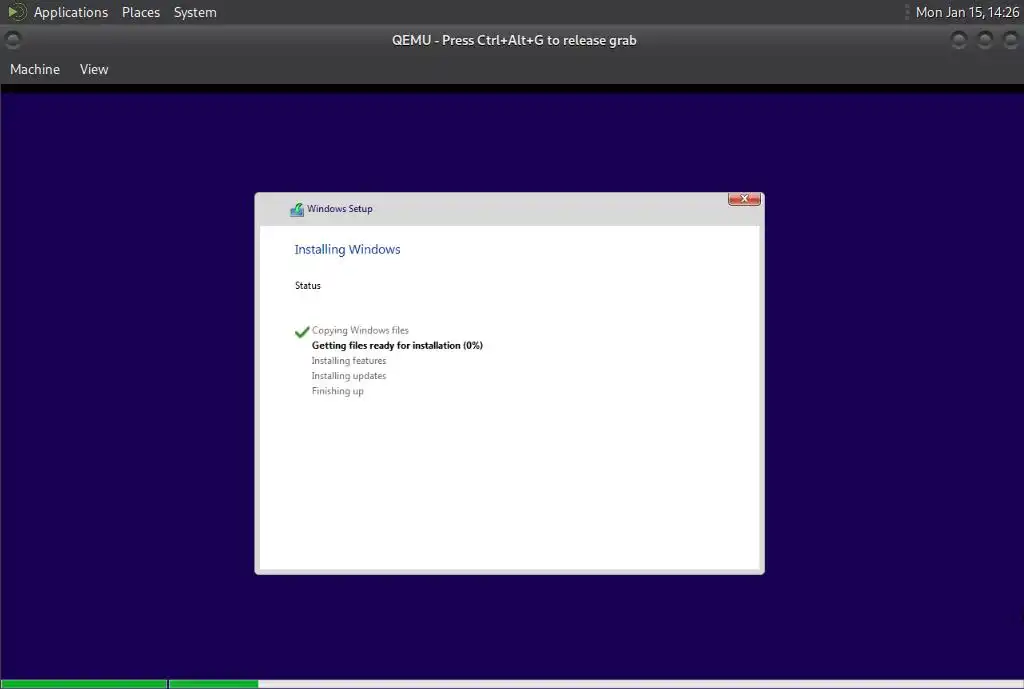The width and height of the screenshot is (1024, 689).
Task: Click 'Getting files ready for installation (0%)'
Action: click(x=397, y=345)
